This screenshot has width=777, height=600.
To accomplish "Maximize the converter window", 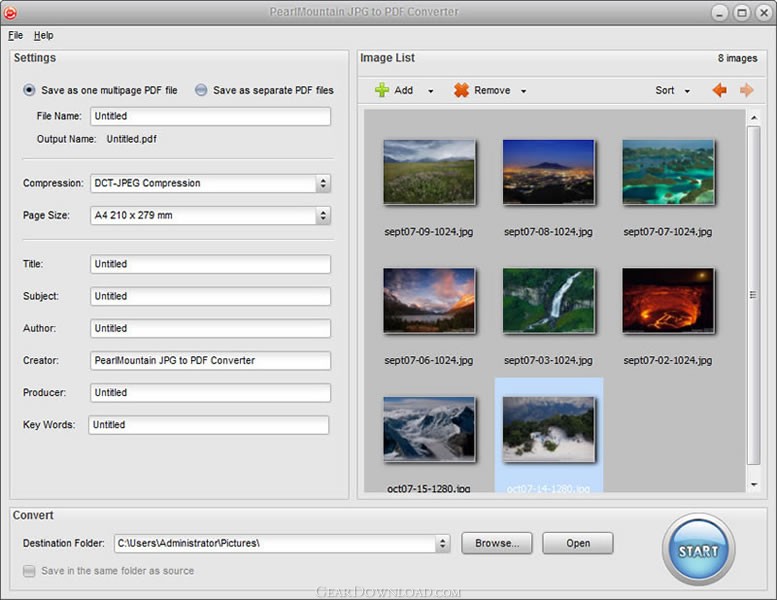I will 742,13.
